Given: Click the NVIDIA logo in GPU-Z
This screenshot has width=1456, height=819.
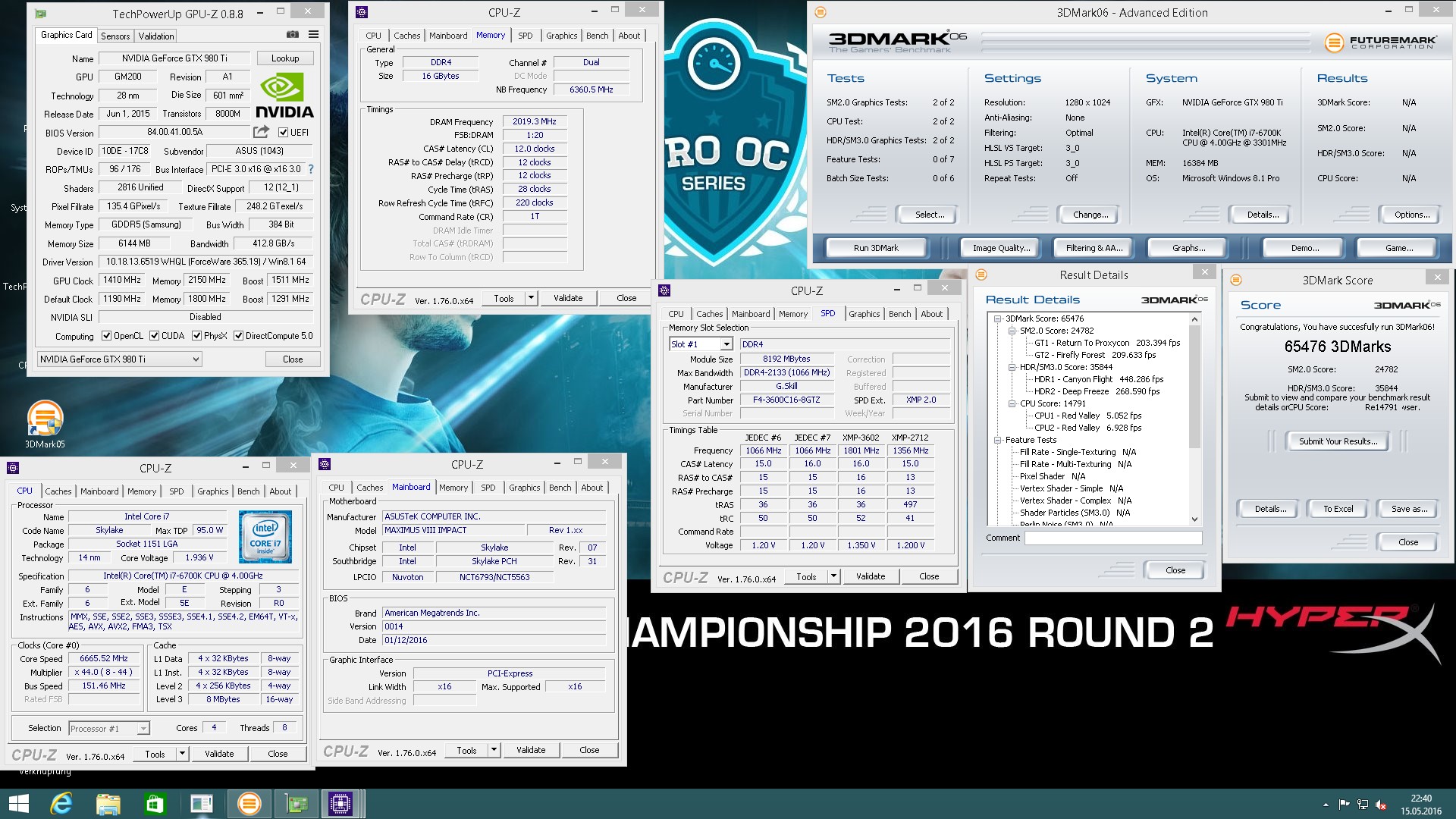Looking at the screenshot, I should [x=284, y=96].
